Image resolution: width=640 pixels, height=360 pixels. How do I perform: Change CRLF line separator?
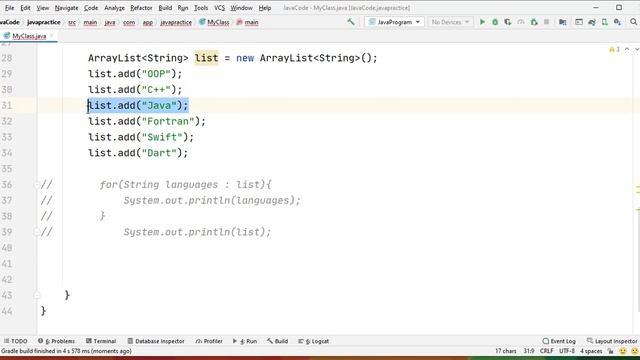click(x=546, y=351)
